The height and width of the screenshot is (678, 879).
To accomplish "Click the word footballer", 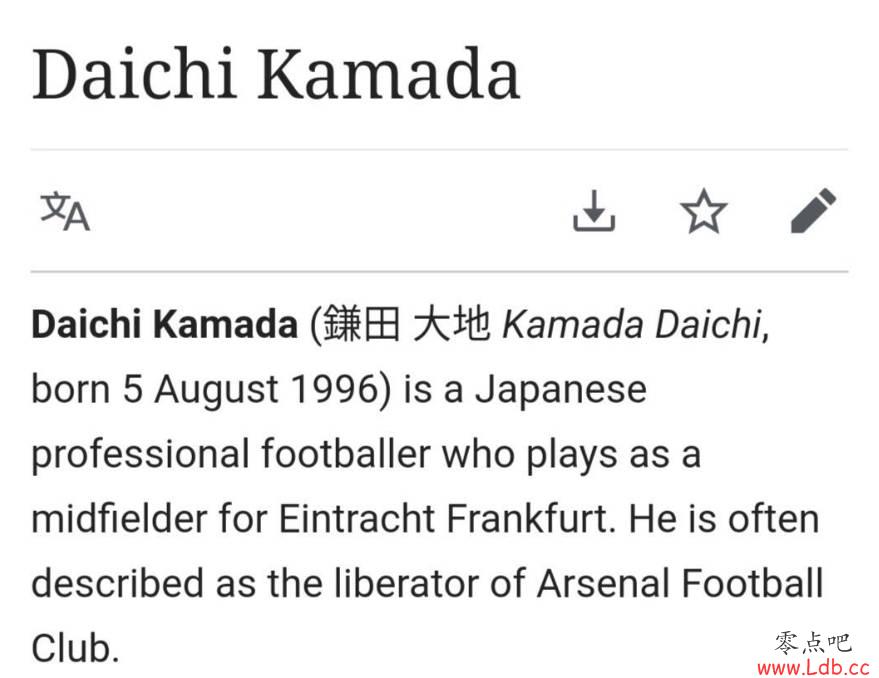I will click(346, 453).
